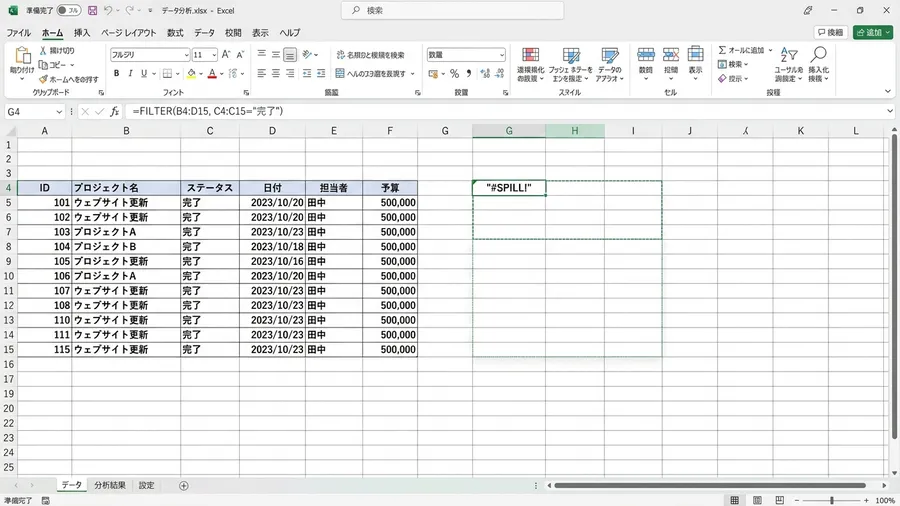
Task: Switch to the 数式 ribbon tab
Action: pyautogui.click(x=175, y=33)
